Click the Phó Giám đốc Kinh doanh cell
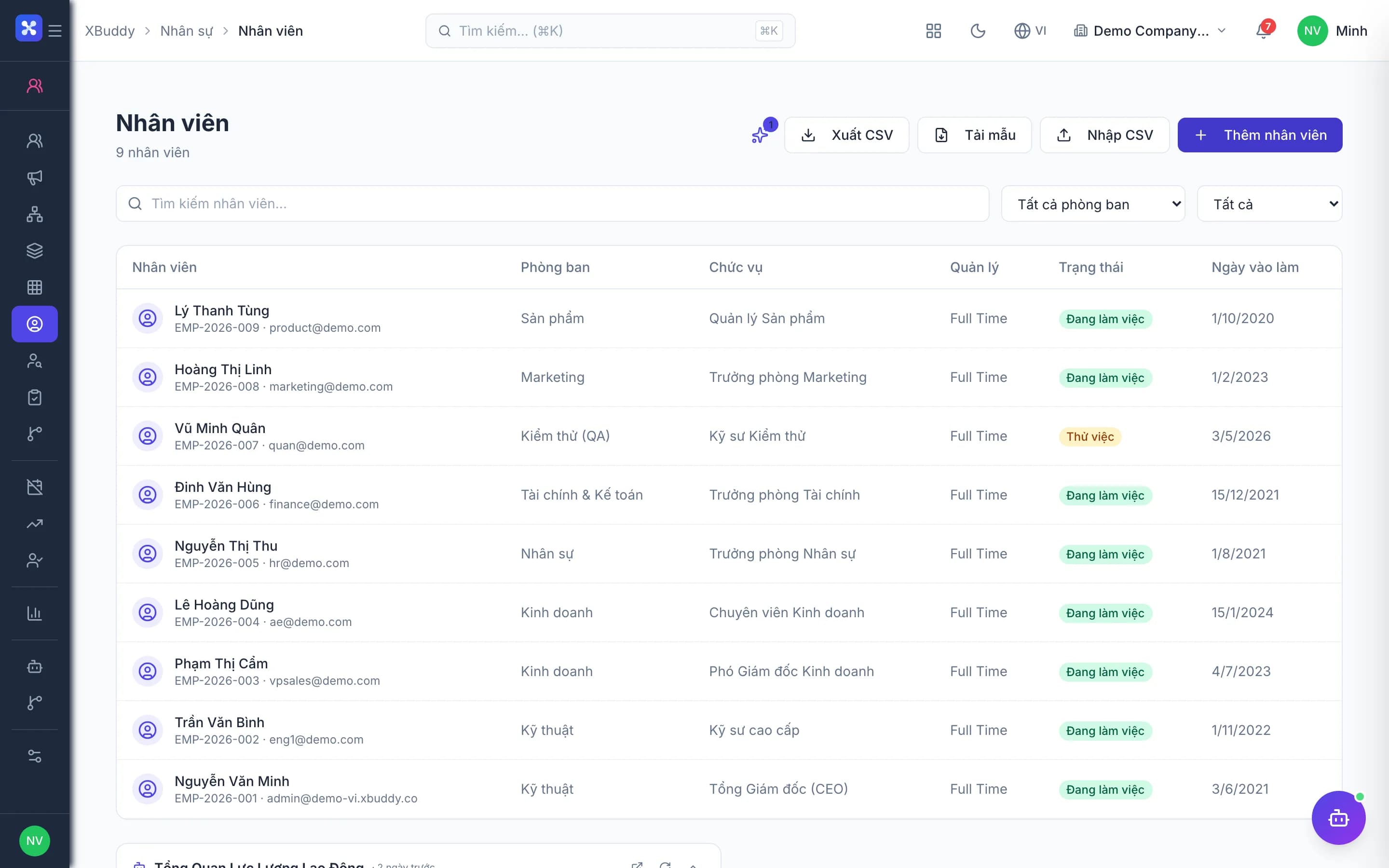The image size is (1389, 868). [x=791, y=672]
